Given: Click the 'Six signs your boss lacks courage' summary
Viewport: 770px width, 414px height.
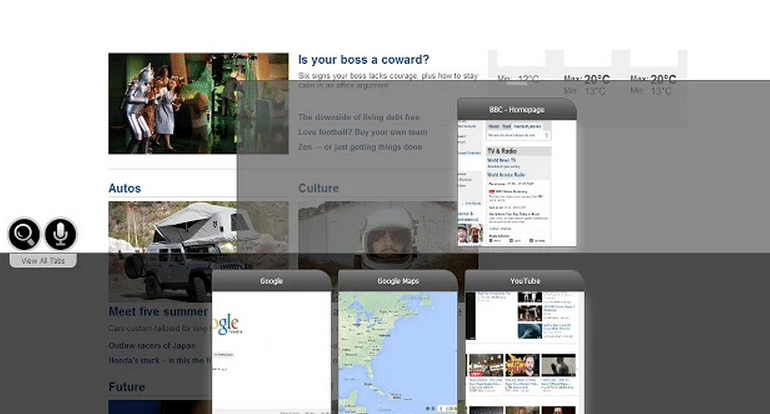Looking at the screenshot, I should (x=388, y=81).
